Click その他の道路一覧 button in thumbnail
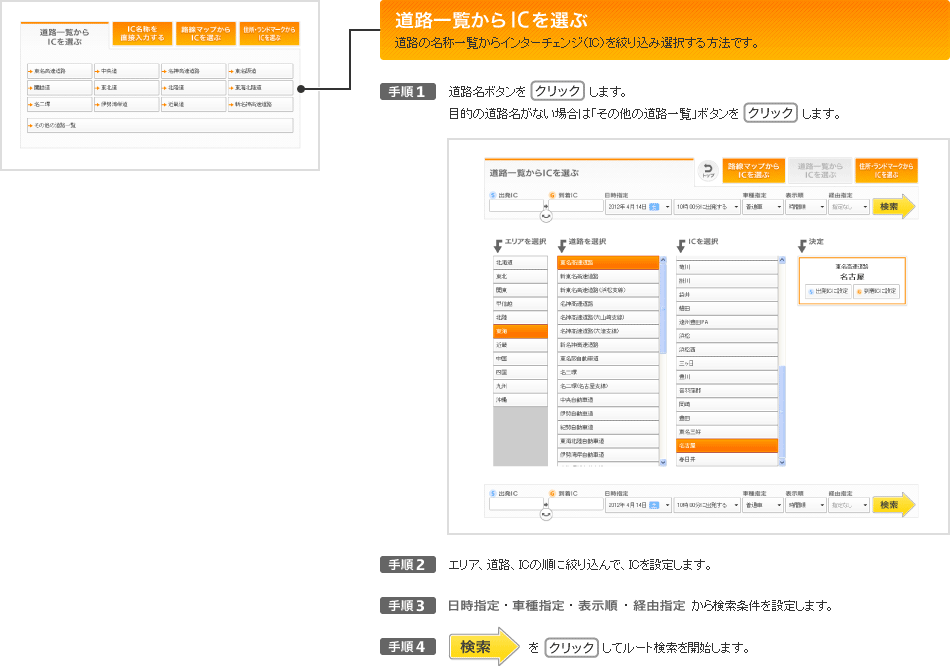Image resolution: width=950 pixels, height=666 pixels. 160,125
